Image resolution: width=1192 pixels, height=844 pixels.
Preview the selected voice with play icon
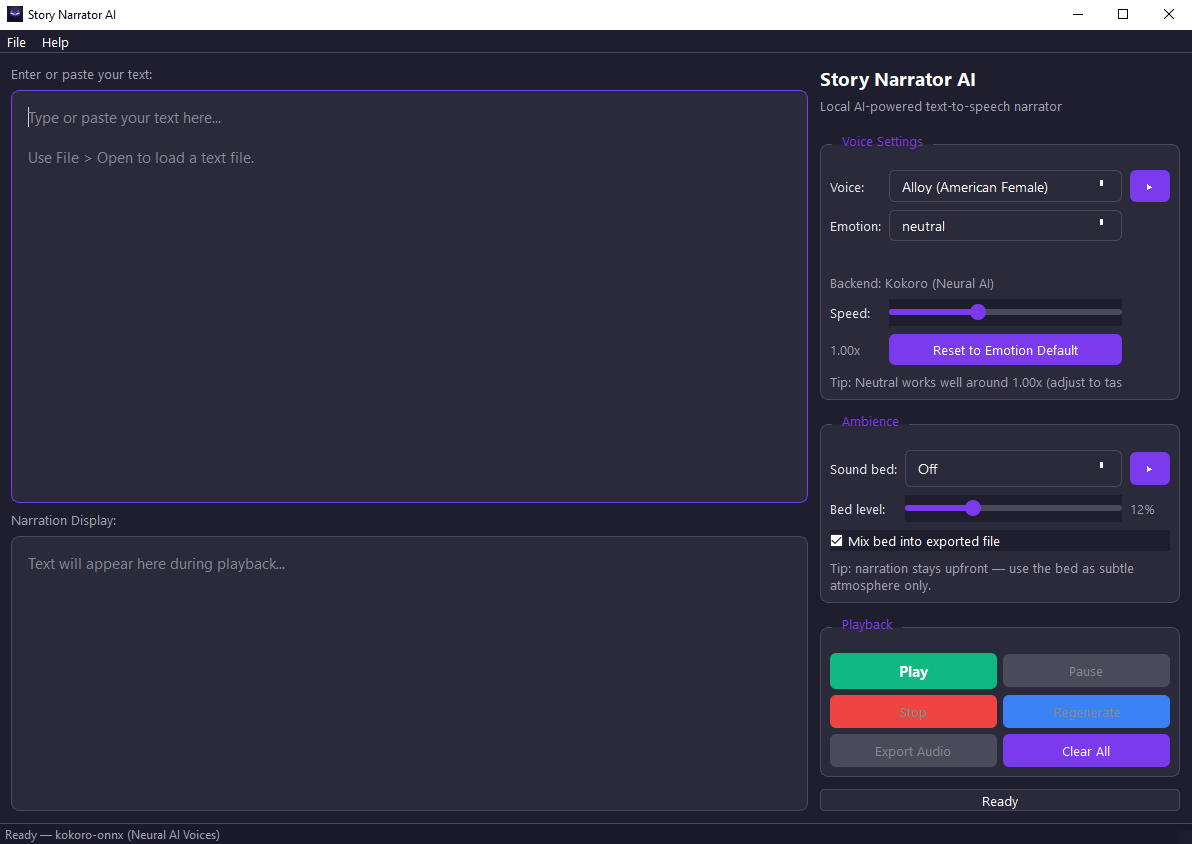pyautogui.click(x=1149, y=186)
